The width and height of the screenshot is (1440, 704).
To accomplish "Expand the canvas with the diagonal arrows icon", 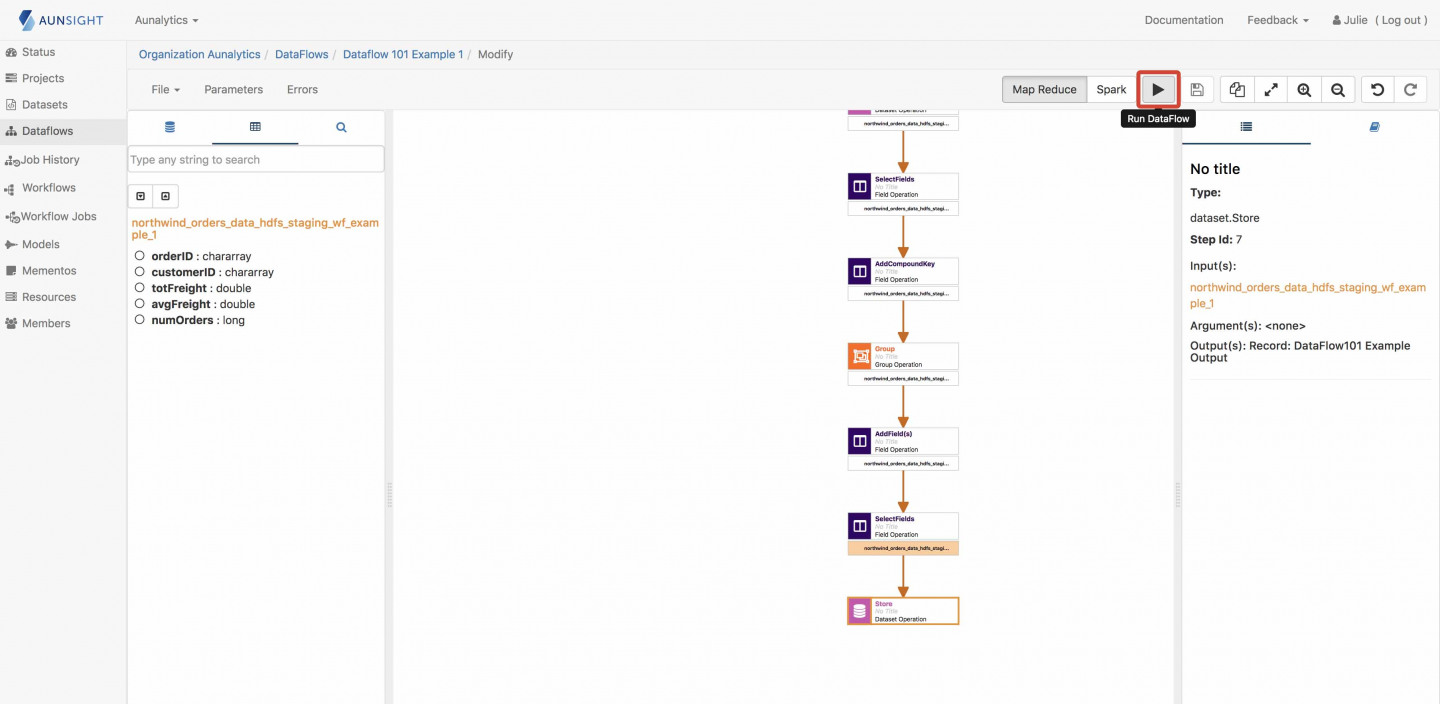I will 1271,89.
